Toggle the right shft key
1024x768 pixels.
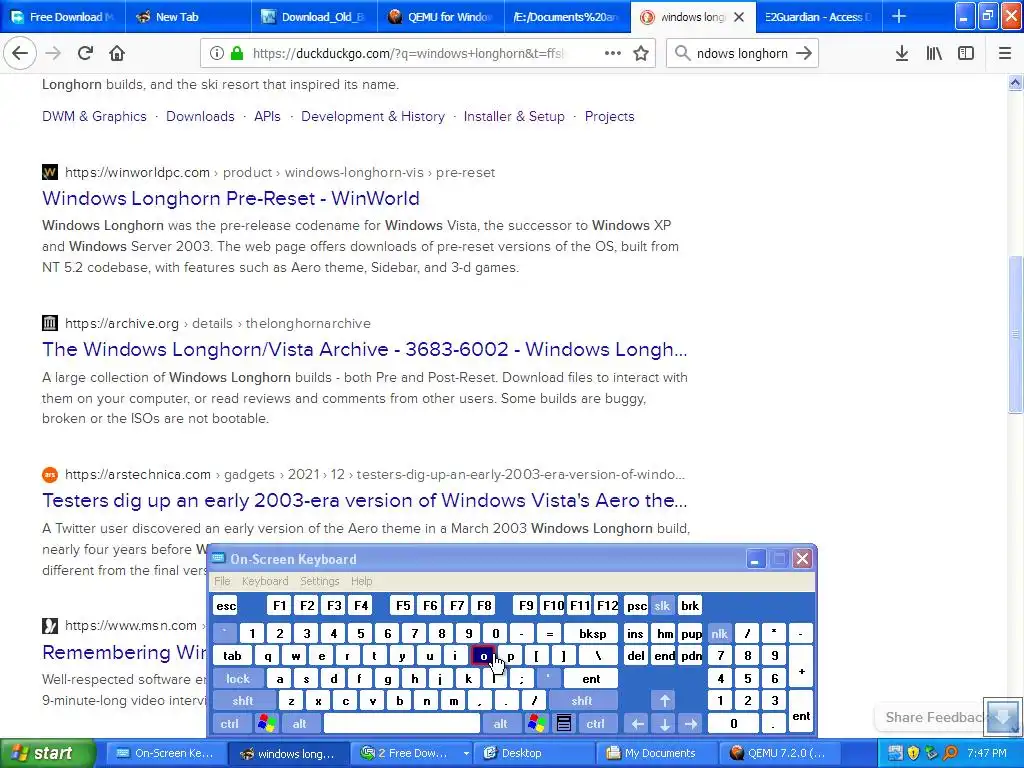(582, 701)
